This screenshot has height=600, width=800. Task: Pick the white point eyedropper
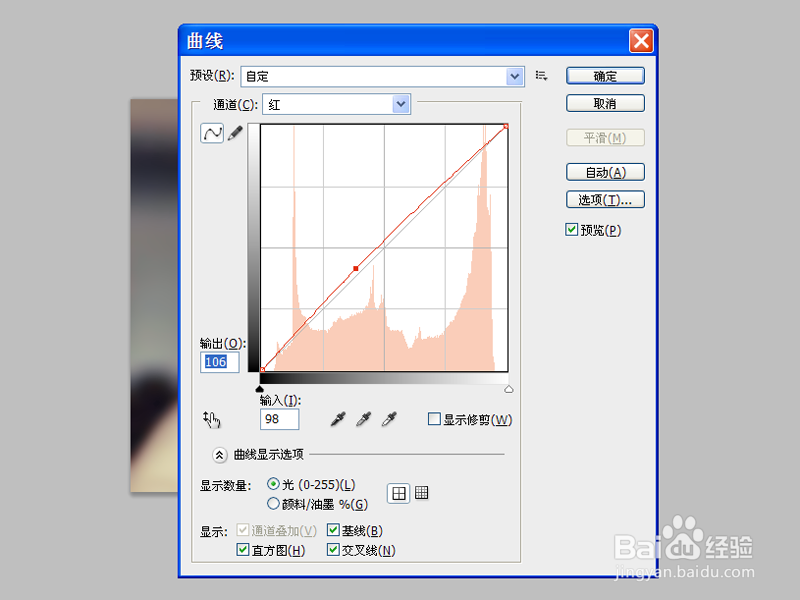coord(389,419)
